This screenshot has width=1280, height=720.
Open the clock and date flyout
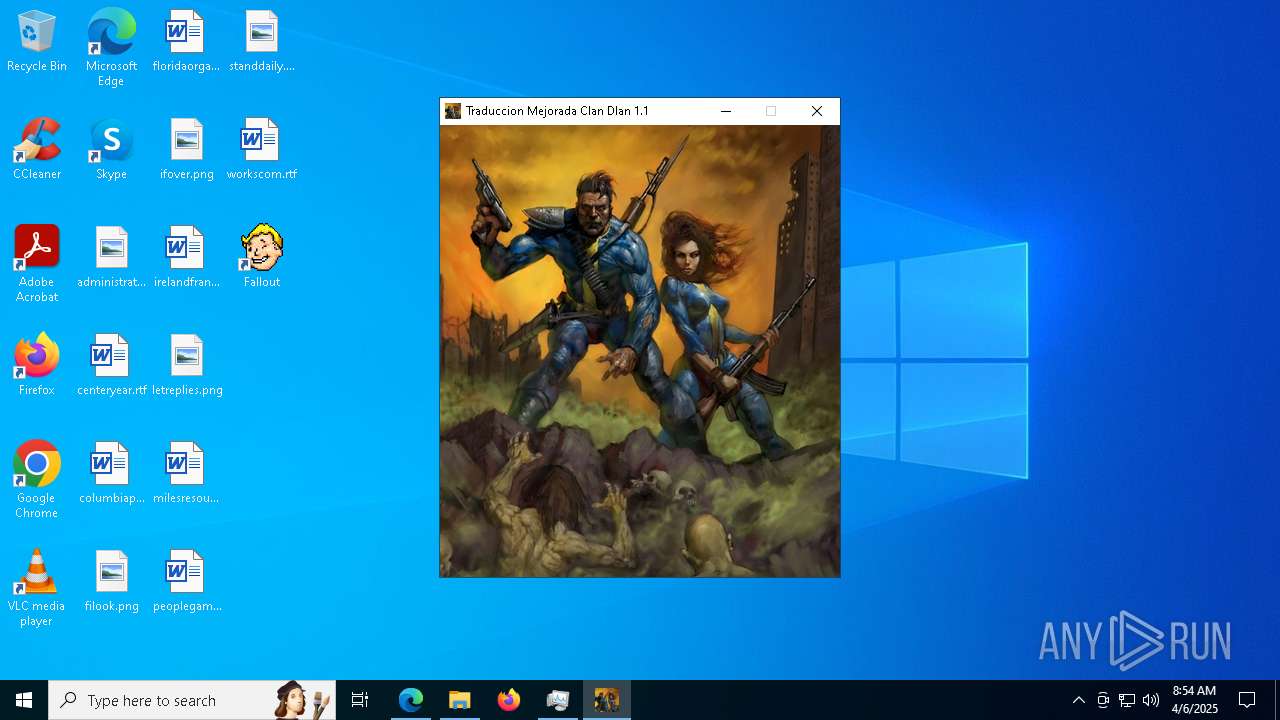click(1195, 700)
